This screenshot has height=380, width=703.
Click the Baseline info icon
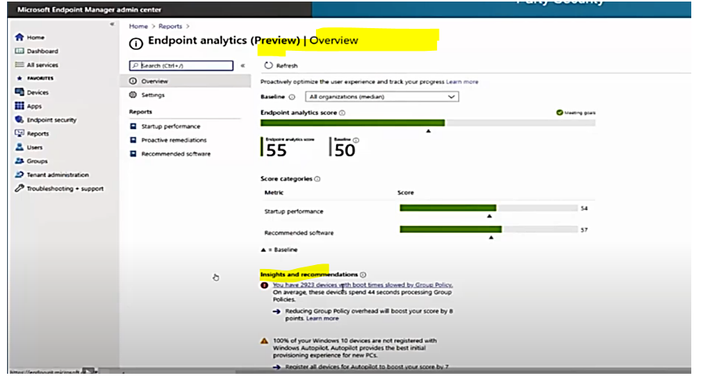[x=292, y=97]
